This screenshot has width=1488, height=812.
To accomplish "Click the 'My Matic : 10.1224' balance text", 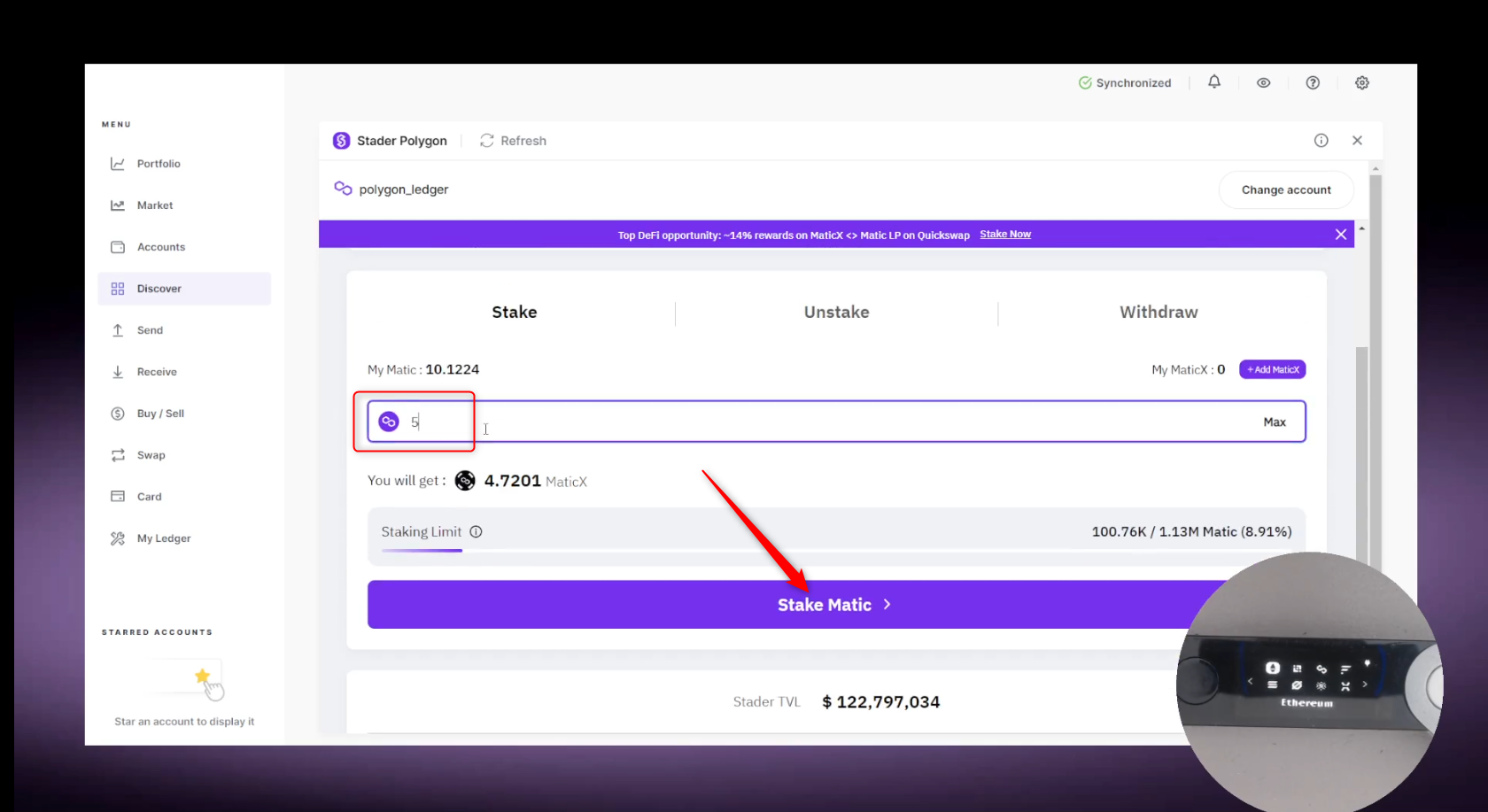I will pos(423,370).
